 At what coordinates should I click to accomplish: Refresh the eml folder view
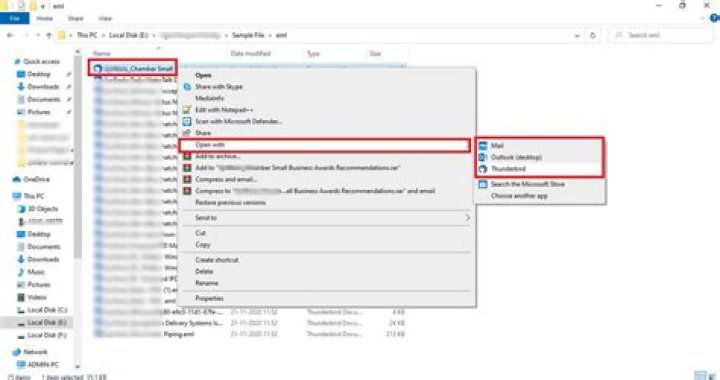[x=592, y=35]
